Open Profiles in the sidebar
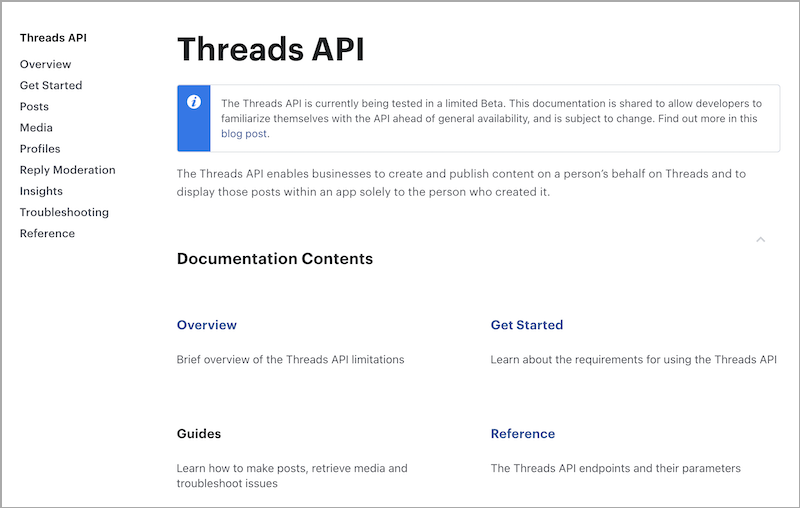Image resolution: width=800 pixels, height=508 pixels. click(x=40, y=149)
